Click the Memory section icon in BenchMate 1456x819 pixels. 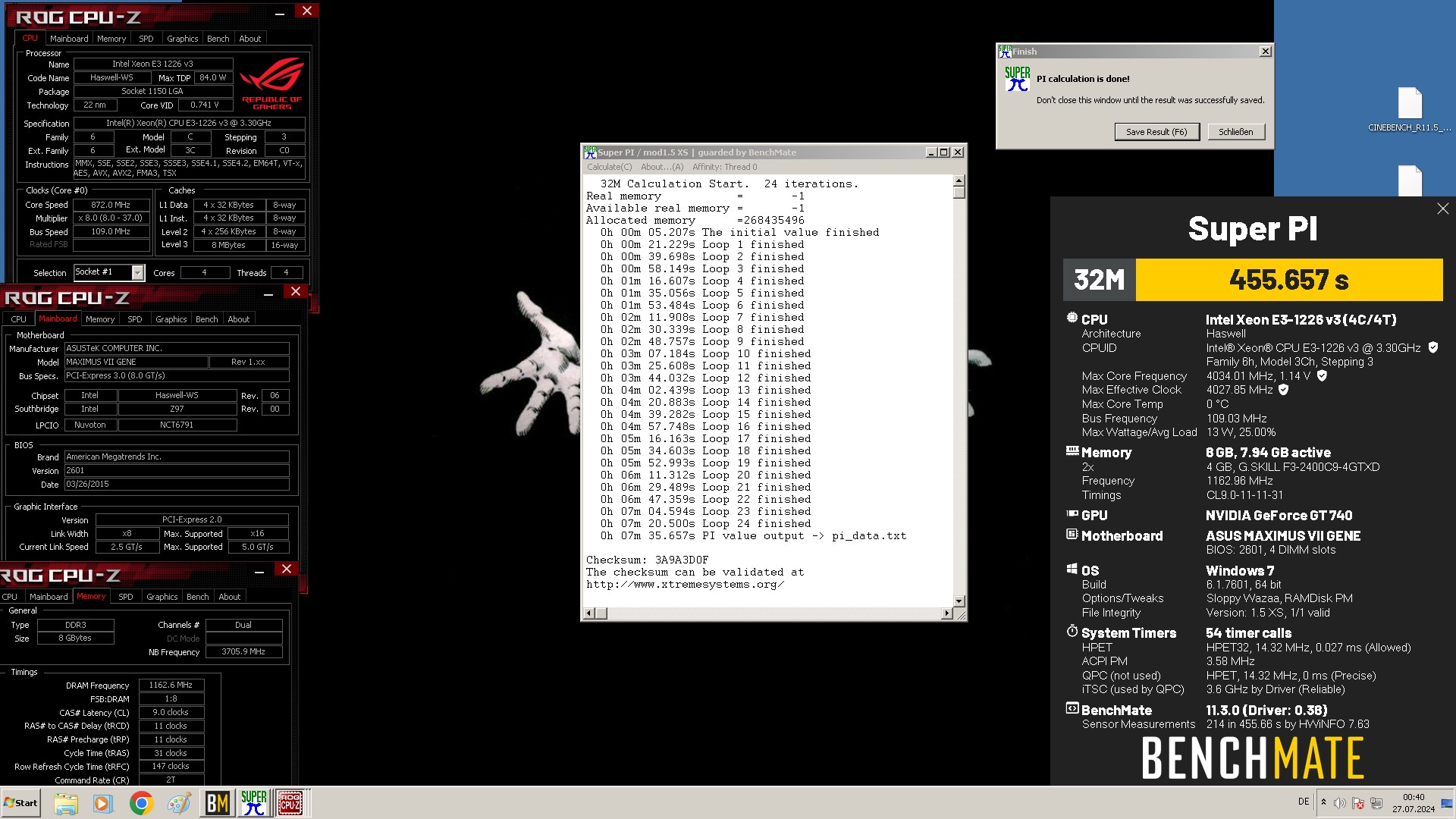[x=1072, y=451]
